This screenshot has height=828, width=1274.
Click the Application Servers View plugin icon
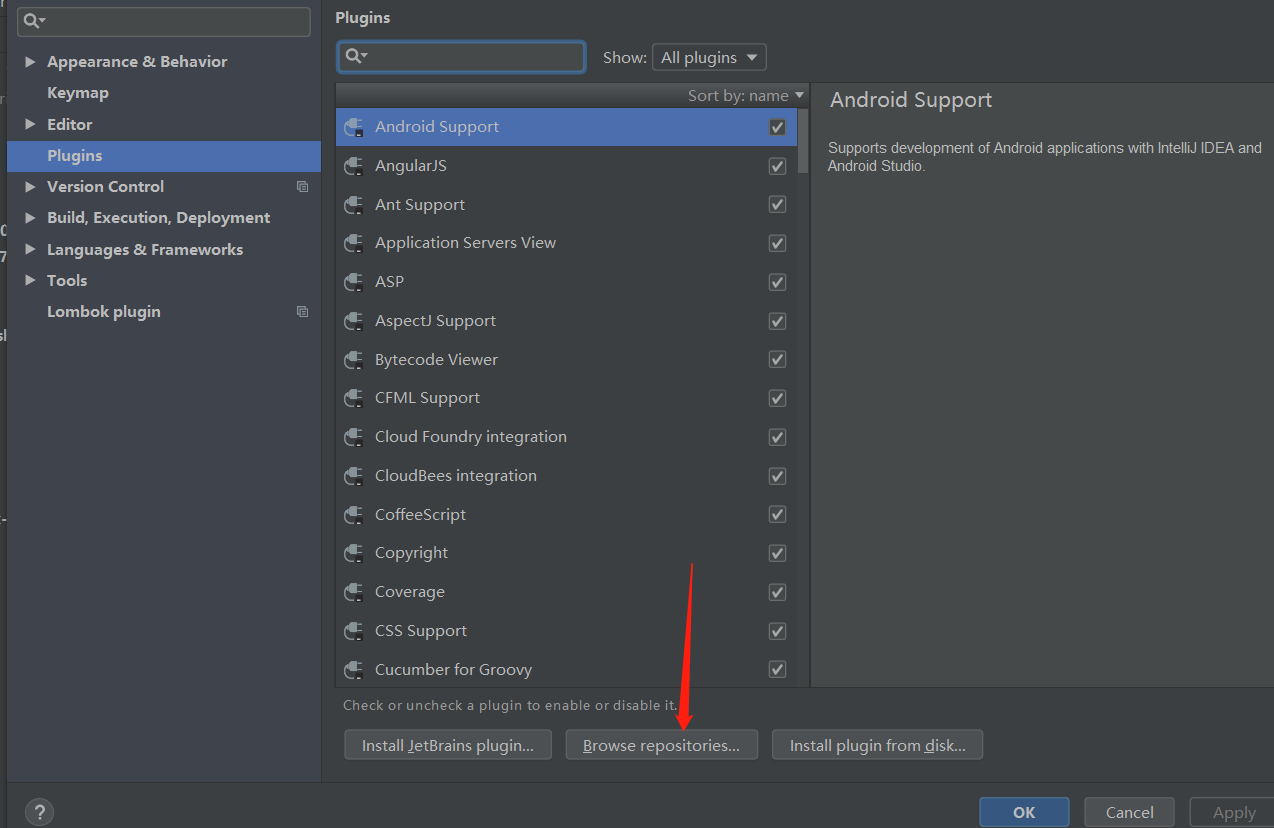coord(353,243)
